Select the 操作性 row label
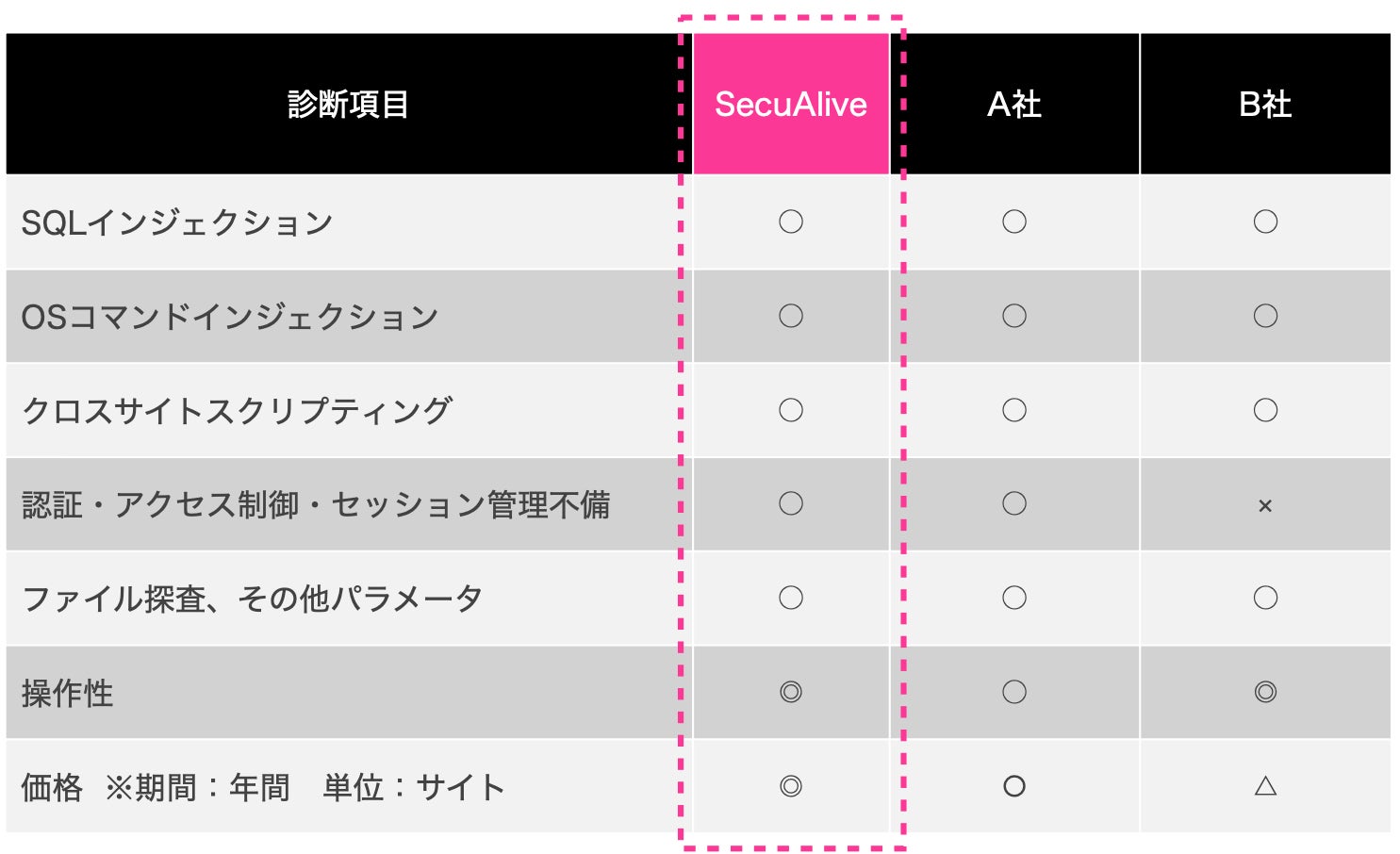This screenshot has width=1400, height=854. (67, 694)
